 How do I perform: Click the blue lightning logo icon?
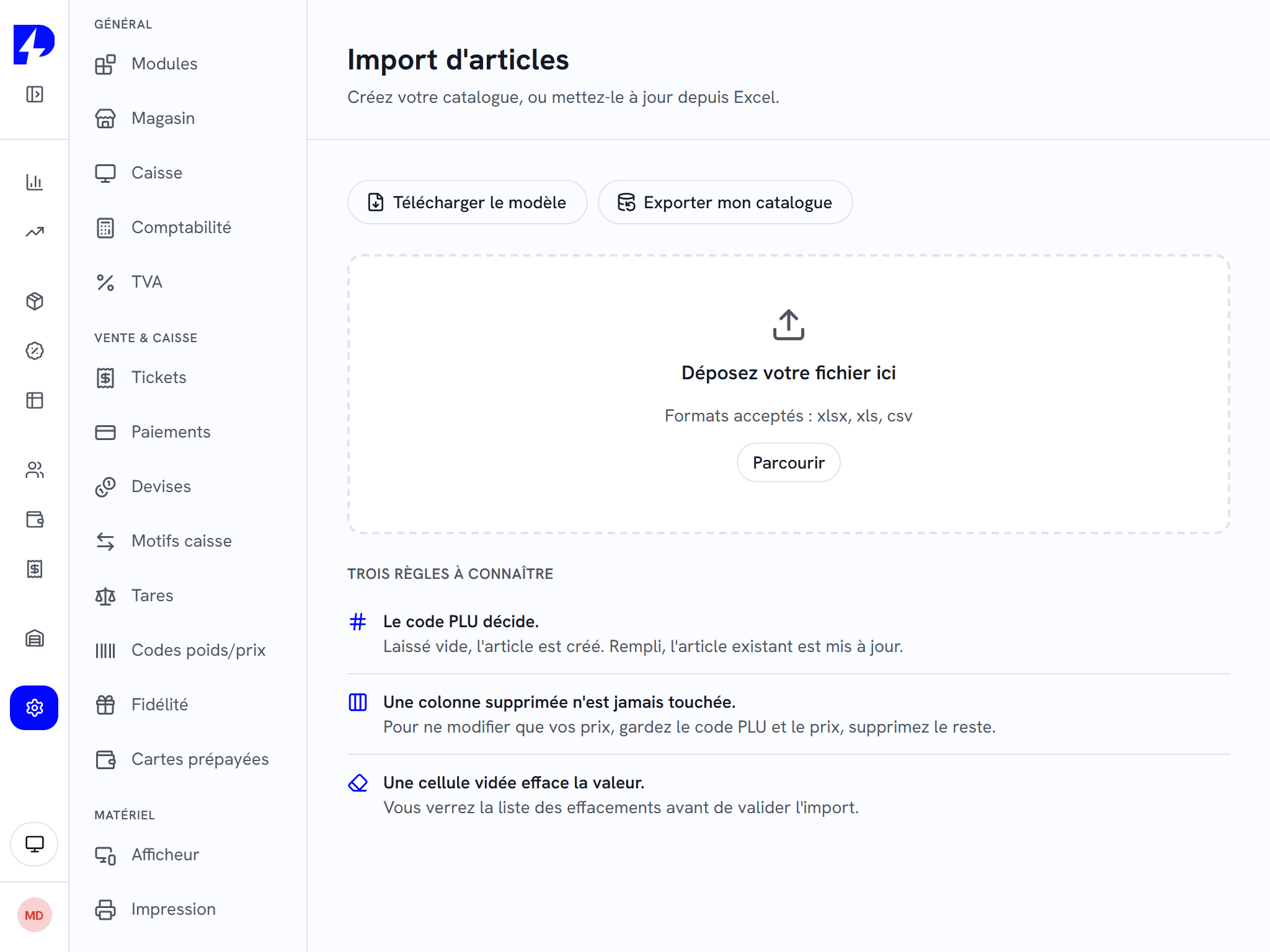pos(34,45)
